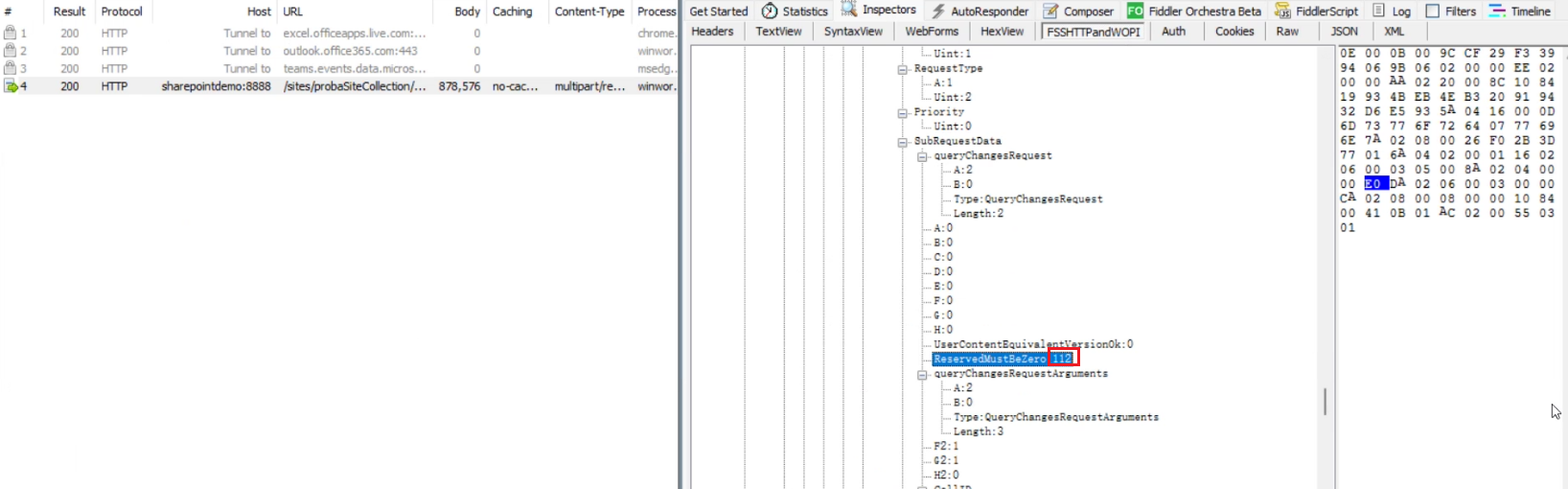Select the H:0 tree item

pyautogui.click(x=943, y=329)
